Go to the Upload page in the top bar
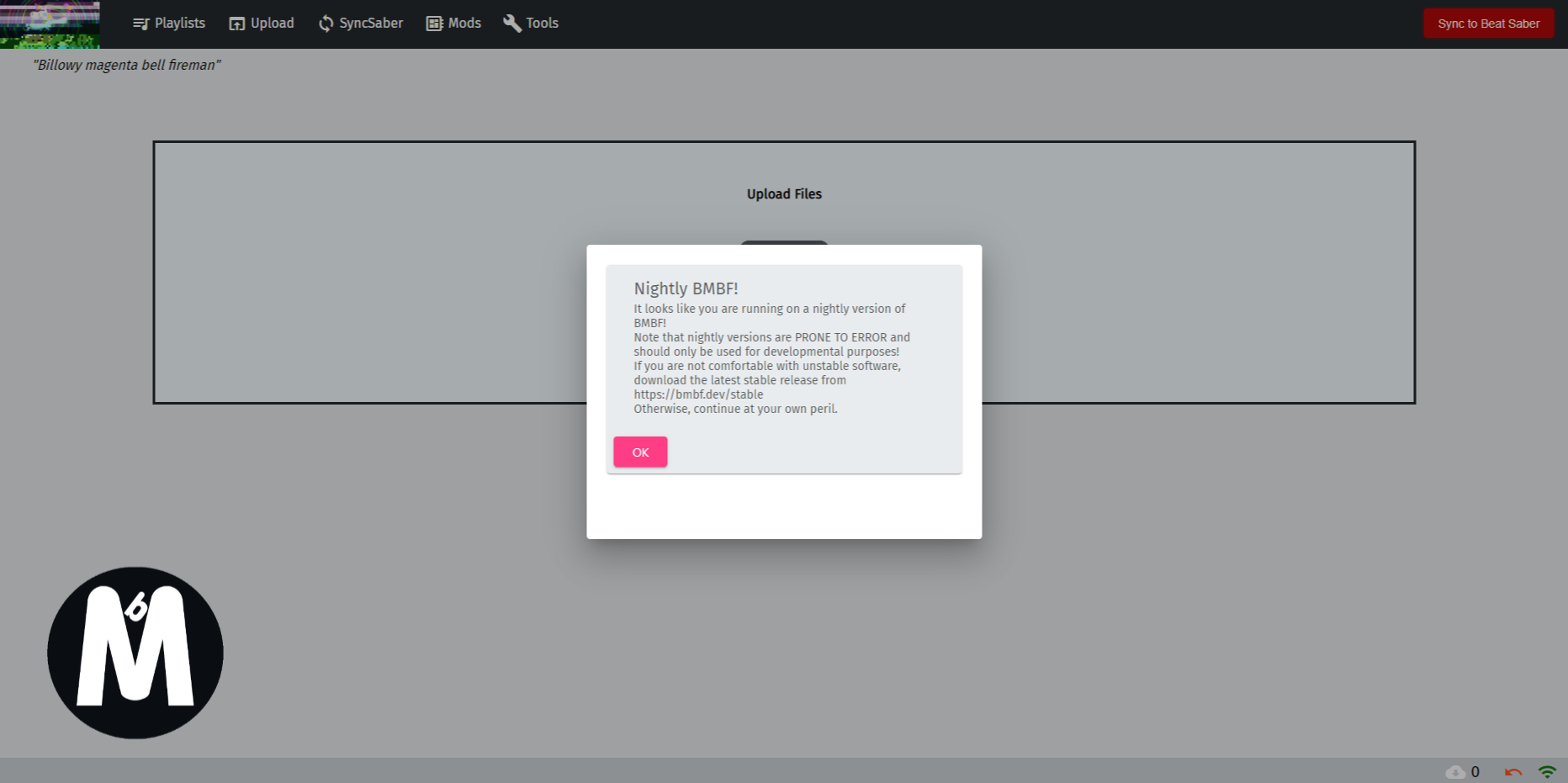Viewport: 1568px width, 783px height. coord(262,24)
